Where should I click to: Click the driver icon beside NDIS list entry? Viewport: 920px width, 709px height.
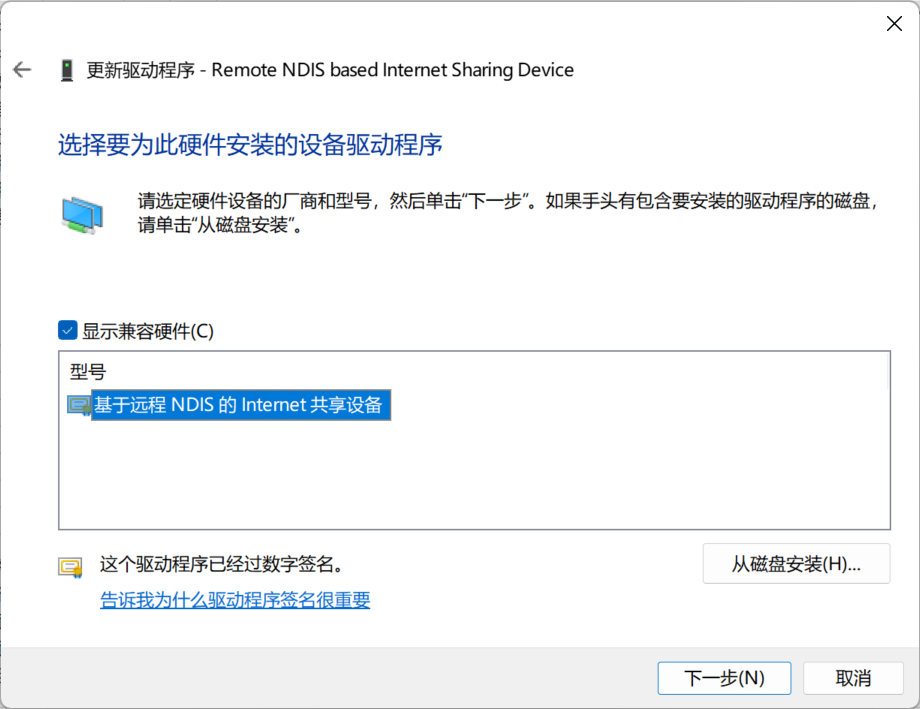[x=79, y=406]
